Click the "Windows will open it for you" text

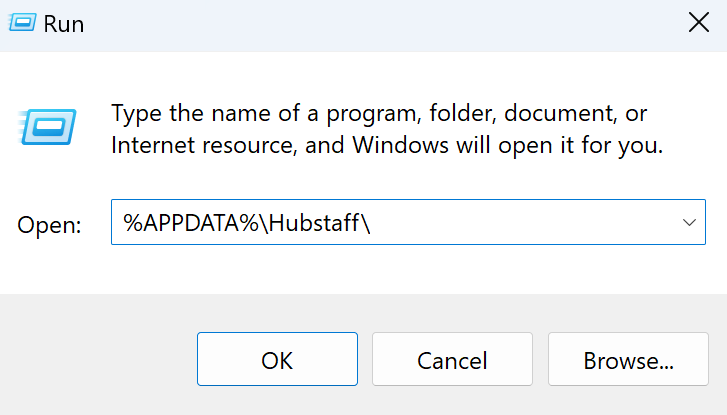tap(508, 146)
